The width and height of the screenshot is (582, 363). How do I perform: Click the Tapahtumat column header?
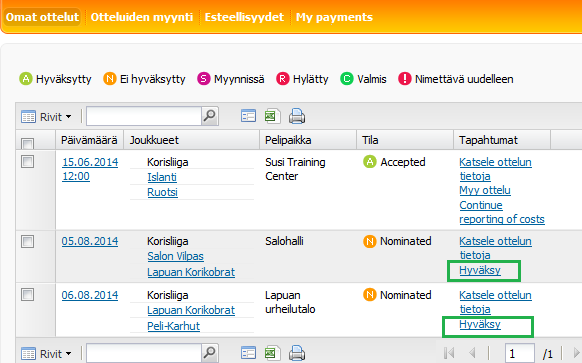(x=502, y=140)
